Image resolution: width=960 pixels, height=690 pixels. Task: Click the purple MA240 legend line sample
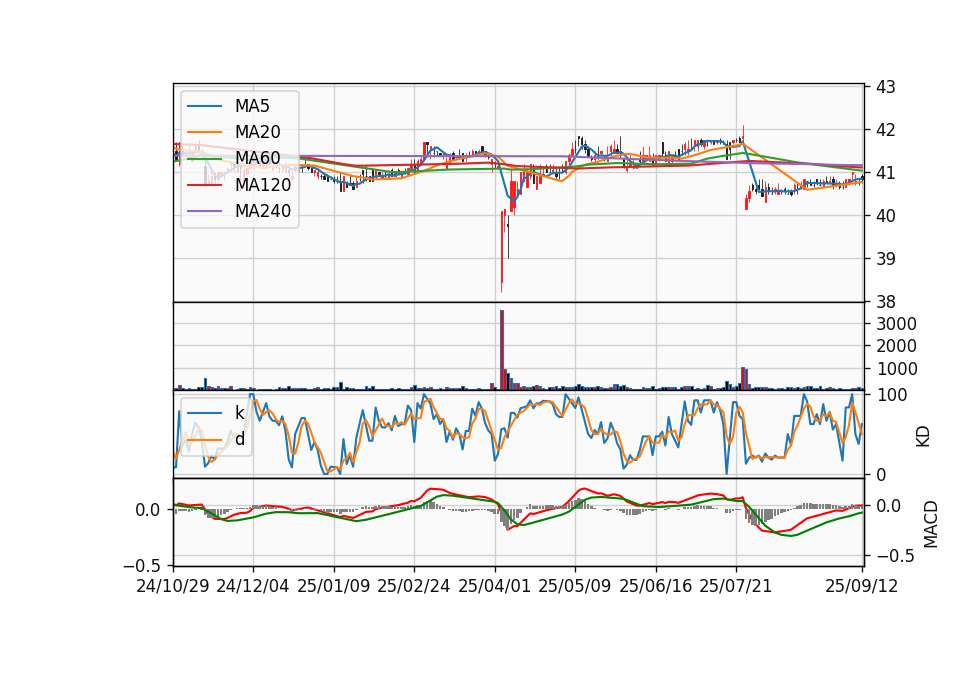(204, 211)
